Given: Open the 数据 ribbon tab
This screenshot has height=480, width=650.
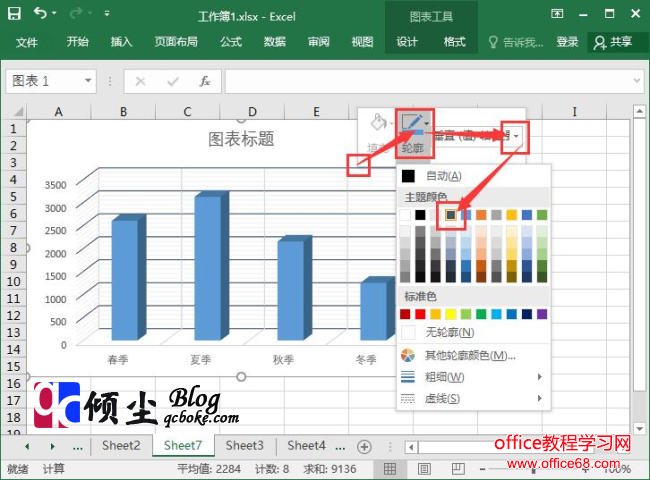Looking at the screenshot, I should tap(274, 41).
